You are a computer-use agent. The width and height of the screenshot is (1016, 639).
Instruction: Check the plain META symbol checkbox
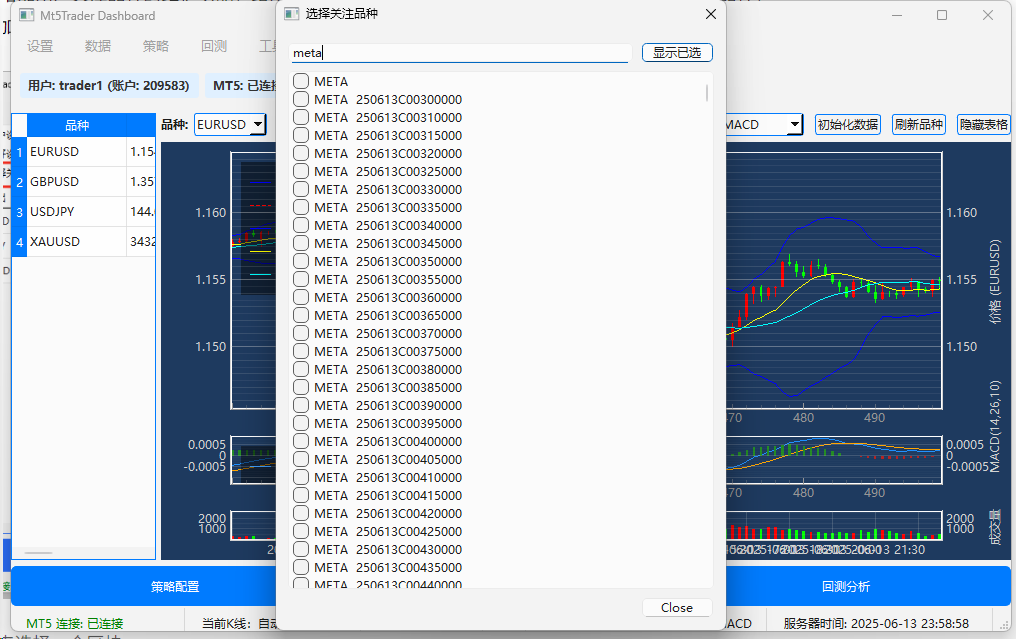click(301, 81)
